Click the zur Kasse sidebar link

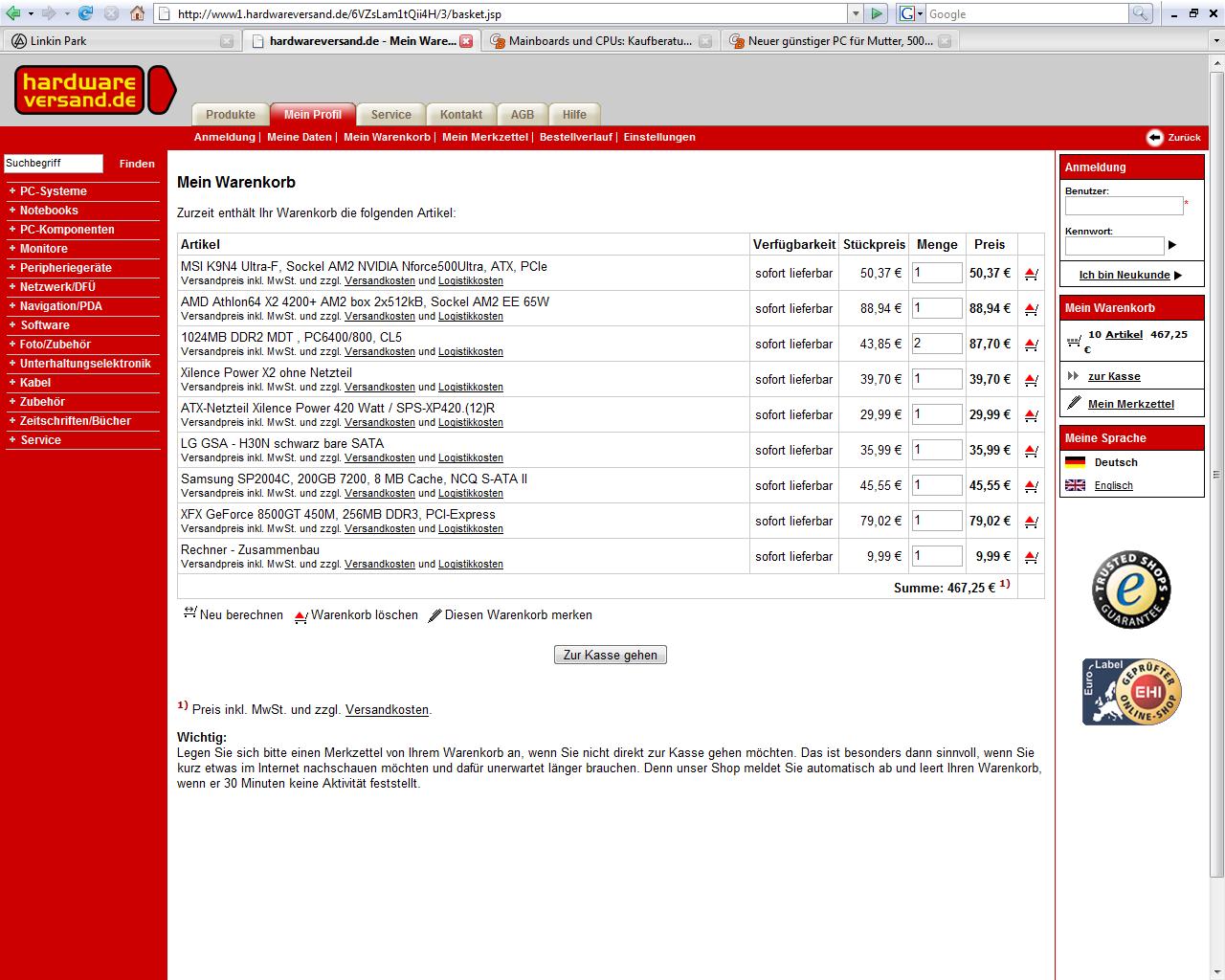point(1114,376)
